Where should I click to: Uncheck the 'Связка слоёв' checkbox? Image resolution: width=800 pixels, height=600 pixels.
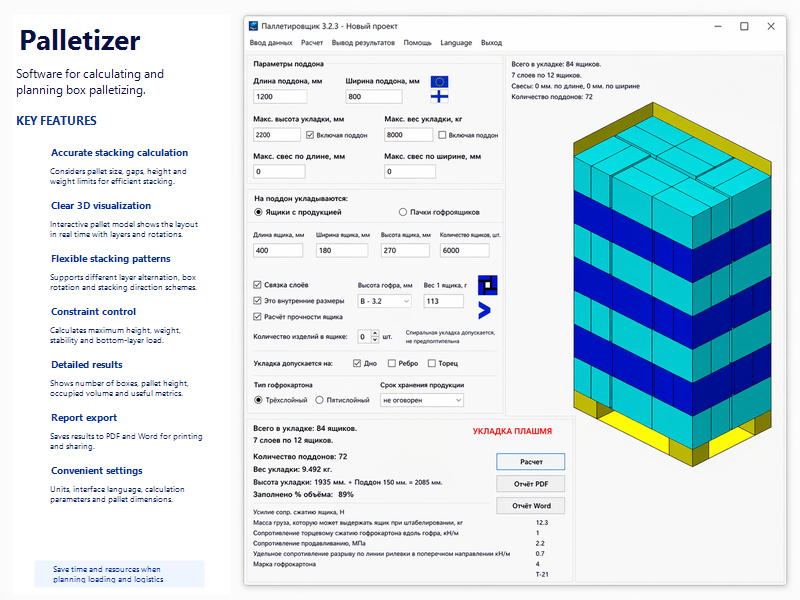click(x=257, y=285)
